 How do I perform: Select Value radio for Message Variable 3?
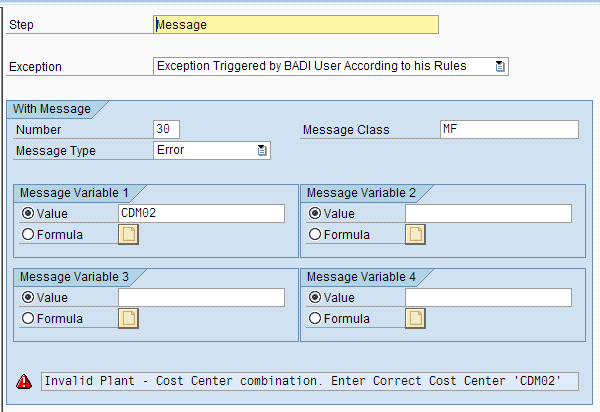click(28, 297)
